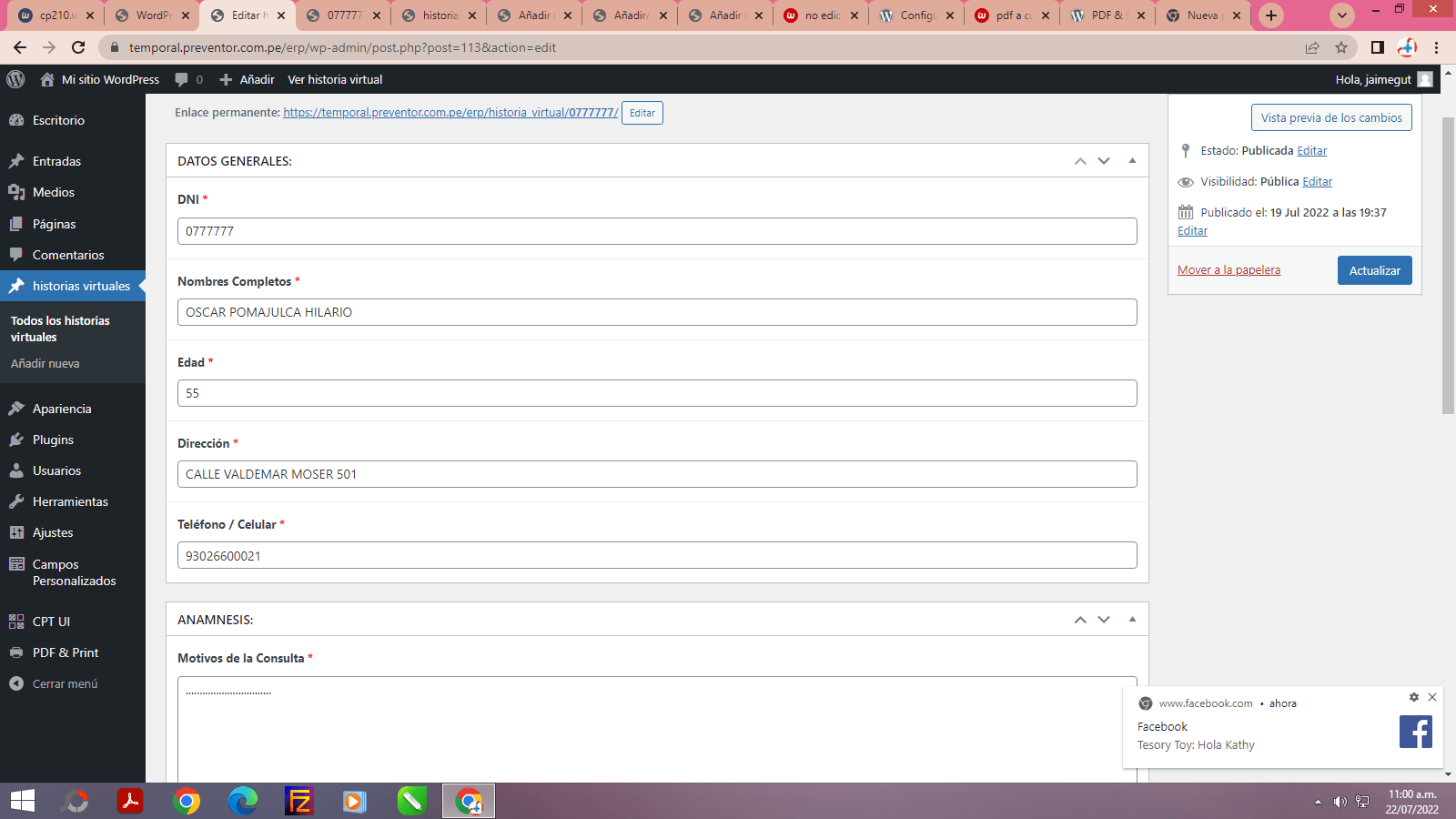Open Chrome three-dot menu
This screenshot has height=819, width=1456.
(x=1437, y=47)
